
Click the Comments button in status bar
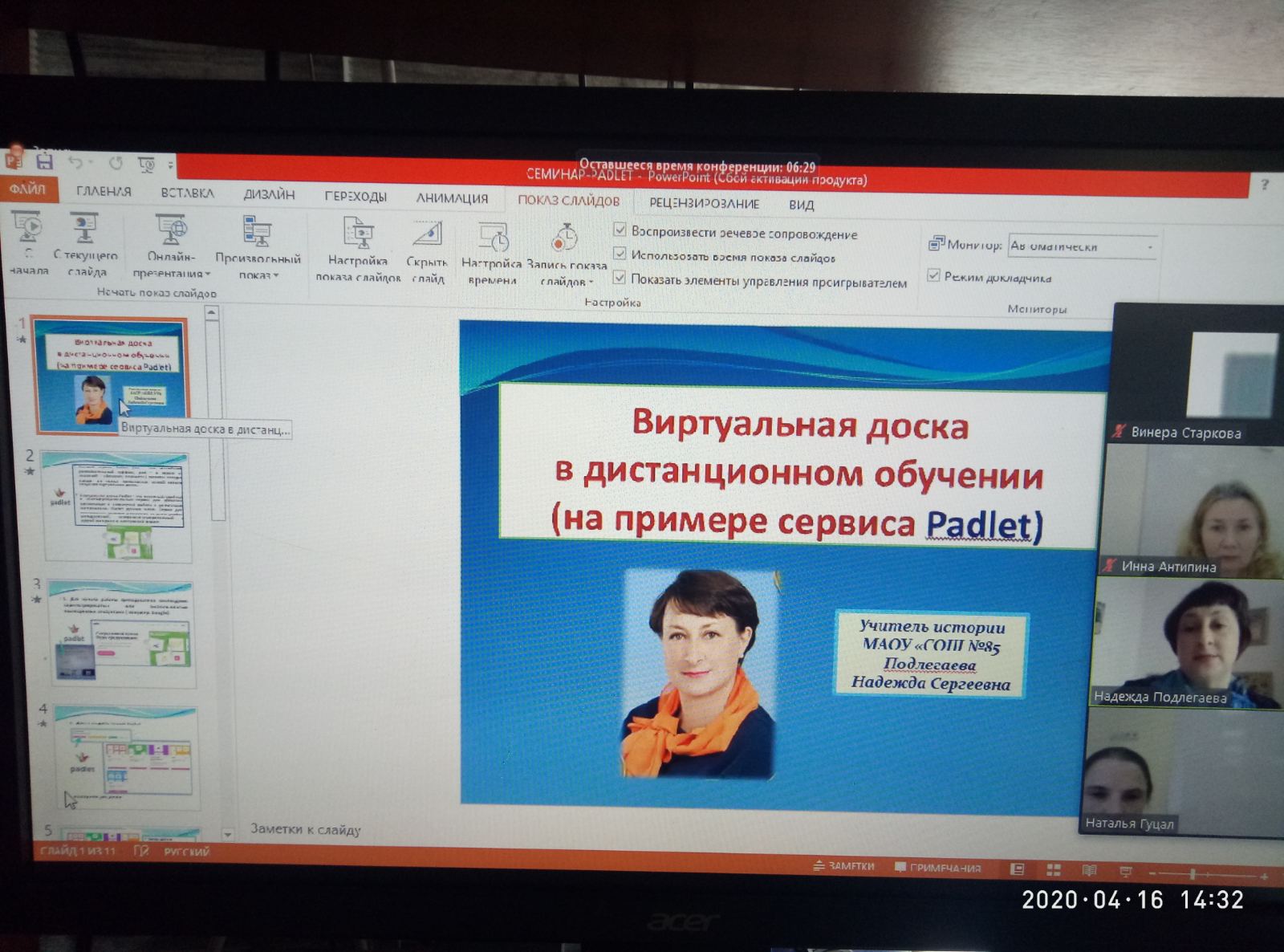[x=937, y=868]
